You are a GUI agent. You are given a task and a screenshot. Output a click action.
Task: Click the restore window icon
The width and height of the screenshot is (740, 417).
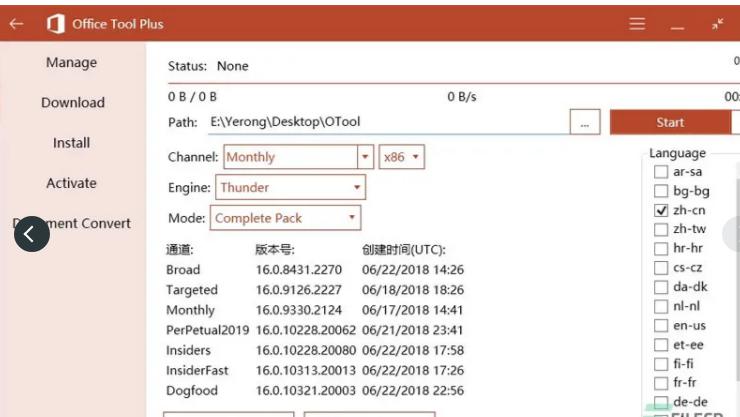[718, 24]
